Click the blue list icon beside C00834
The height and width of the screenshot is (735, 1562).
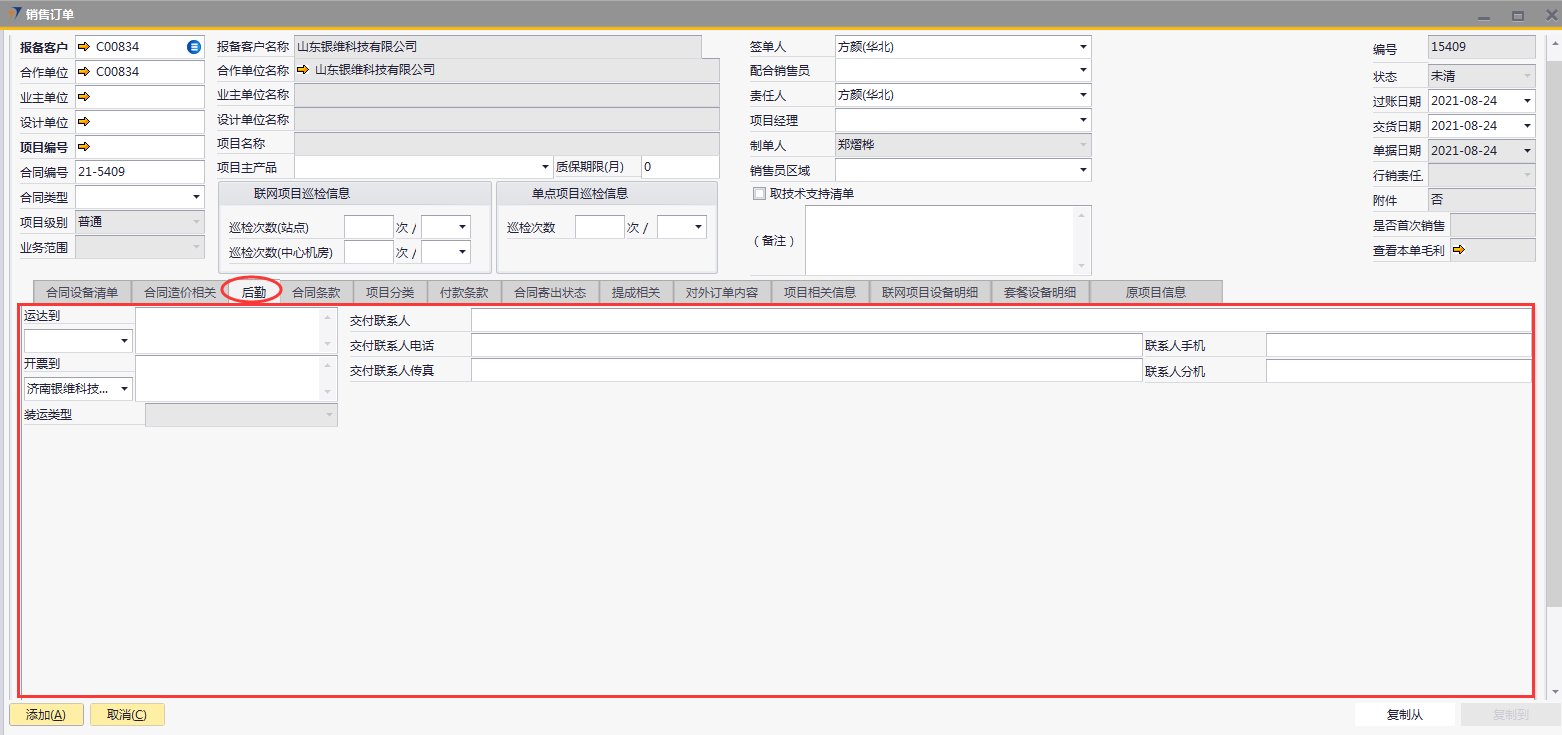pos(194,47)
